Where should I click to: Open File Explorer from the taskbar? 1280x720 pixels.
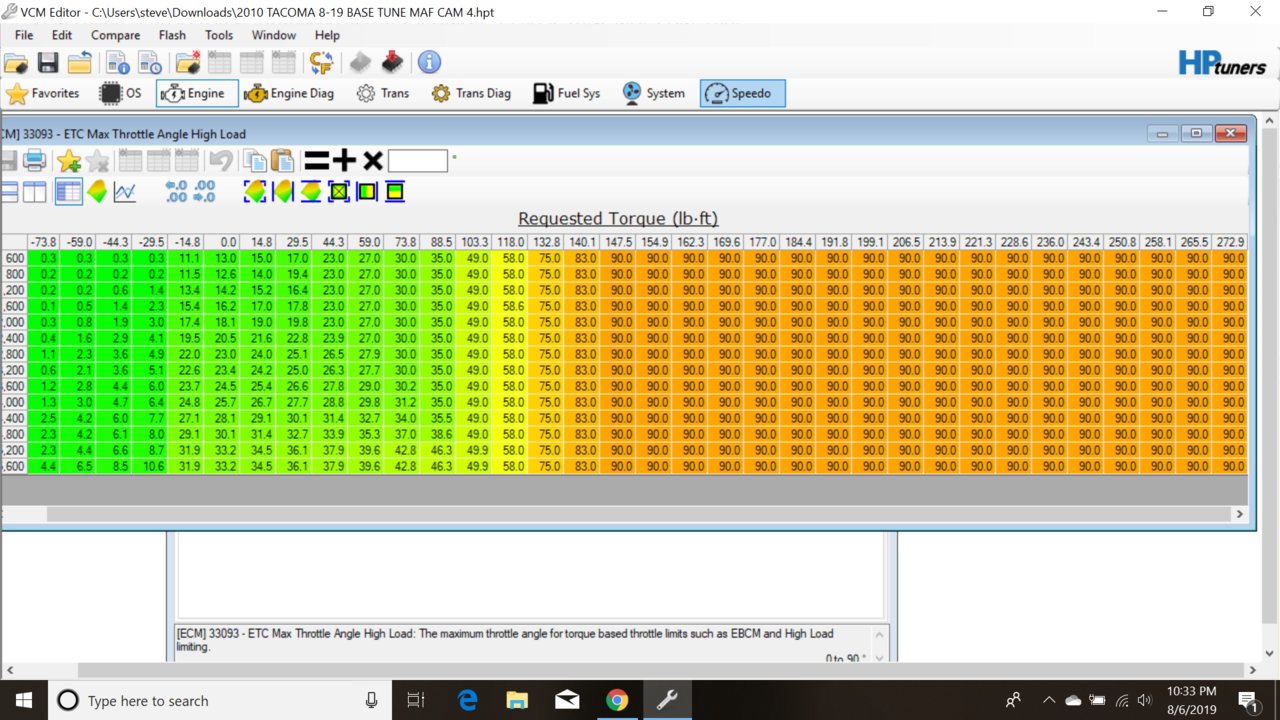(x=516, y=700)
